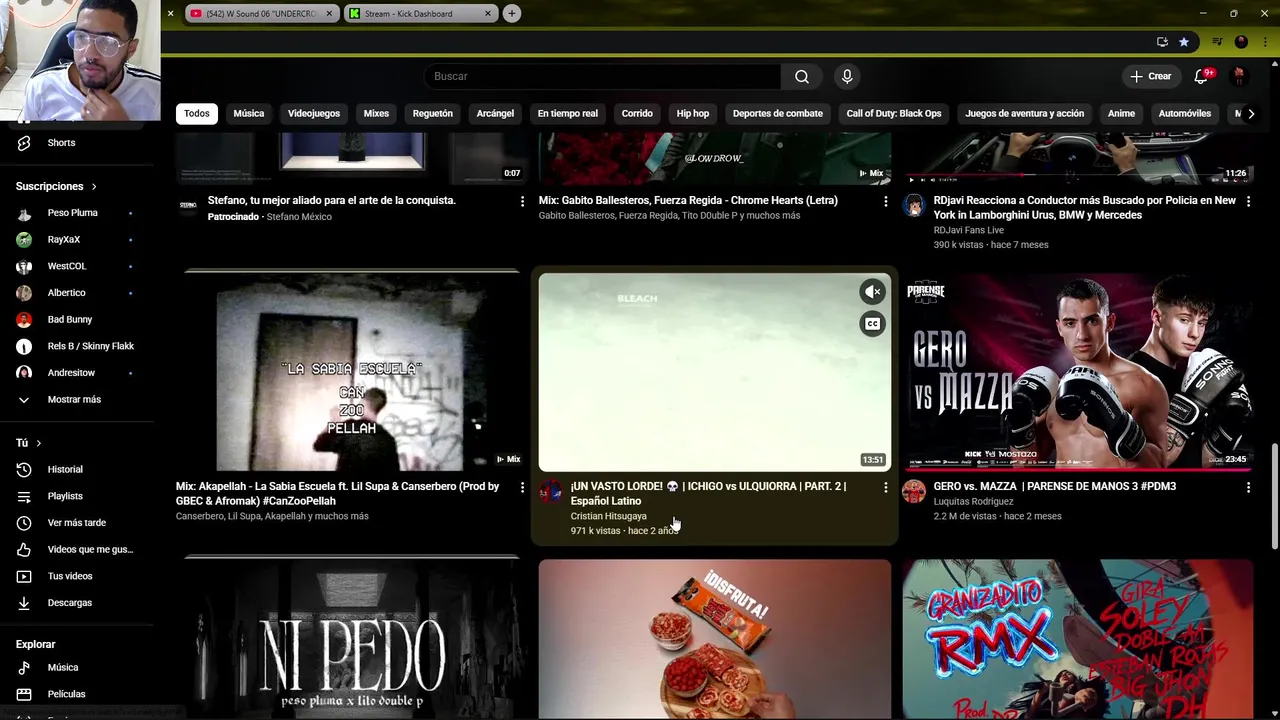
Task: Select the Videojuegos filter chip
Action: click(x=314, y=113)
